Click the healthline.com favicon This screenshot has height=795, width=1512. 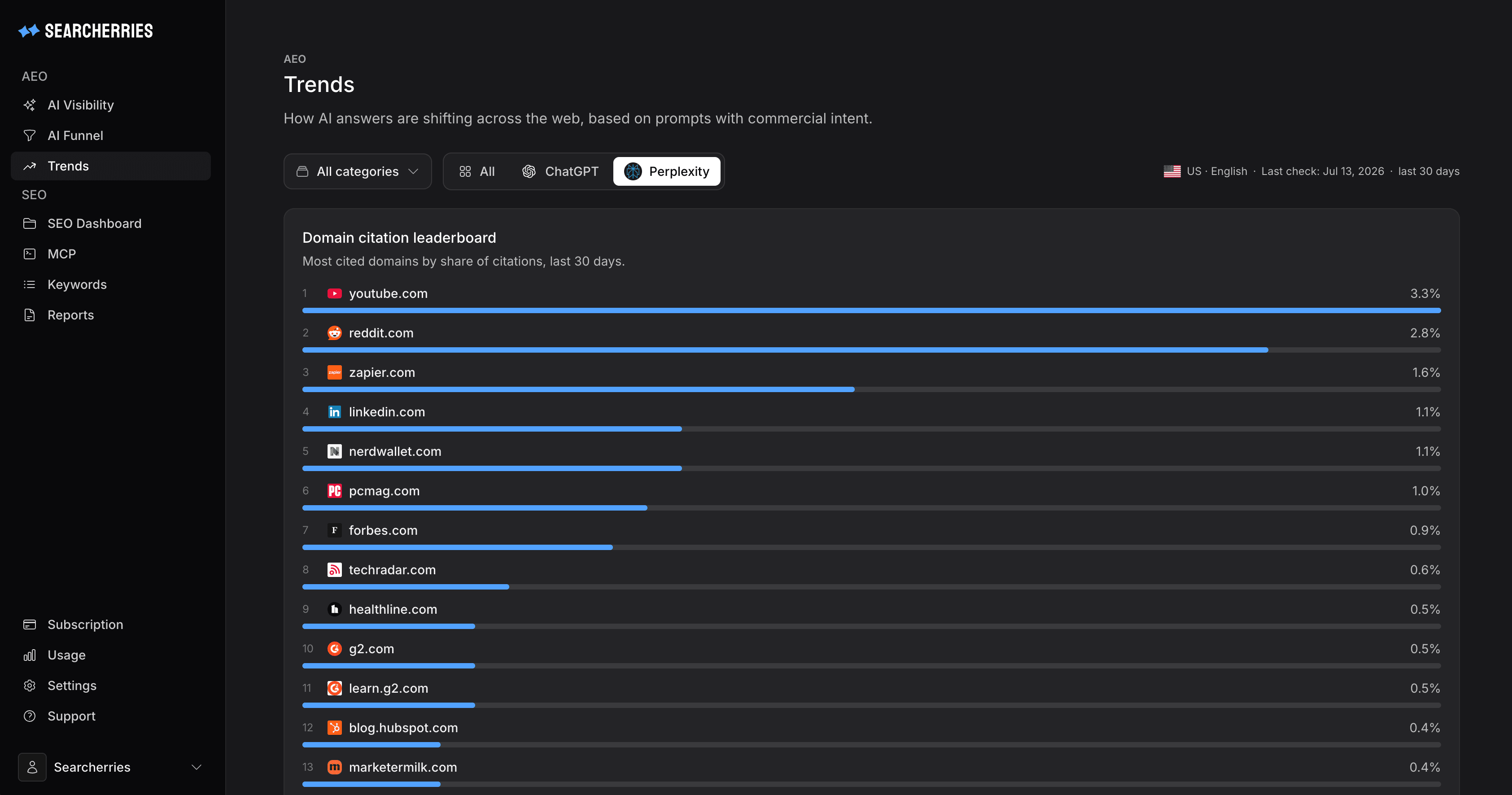coord(335,609)
